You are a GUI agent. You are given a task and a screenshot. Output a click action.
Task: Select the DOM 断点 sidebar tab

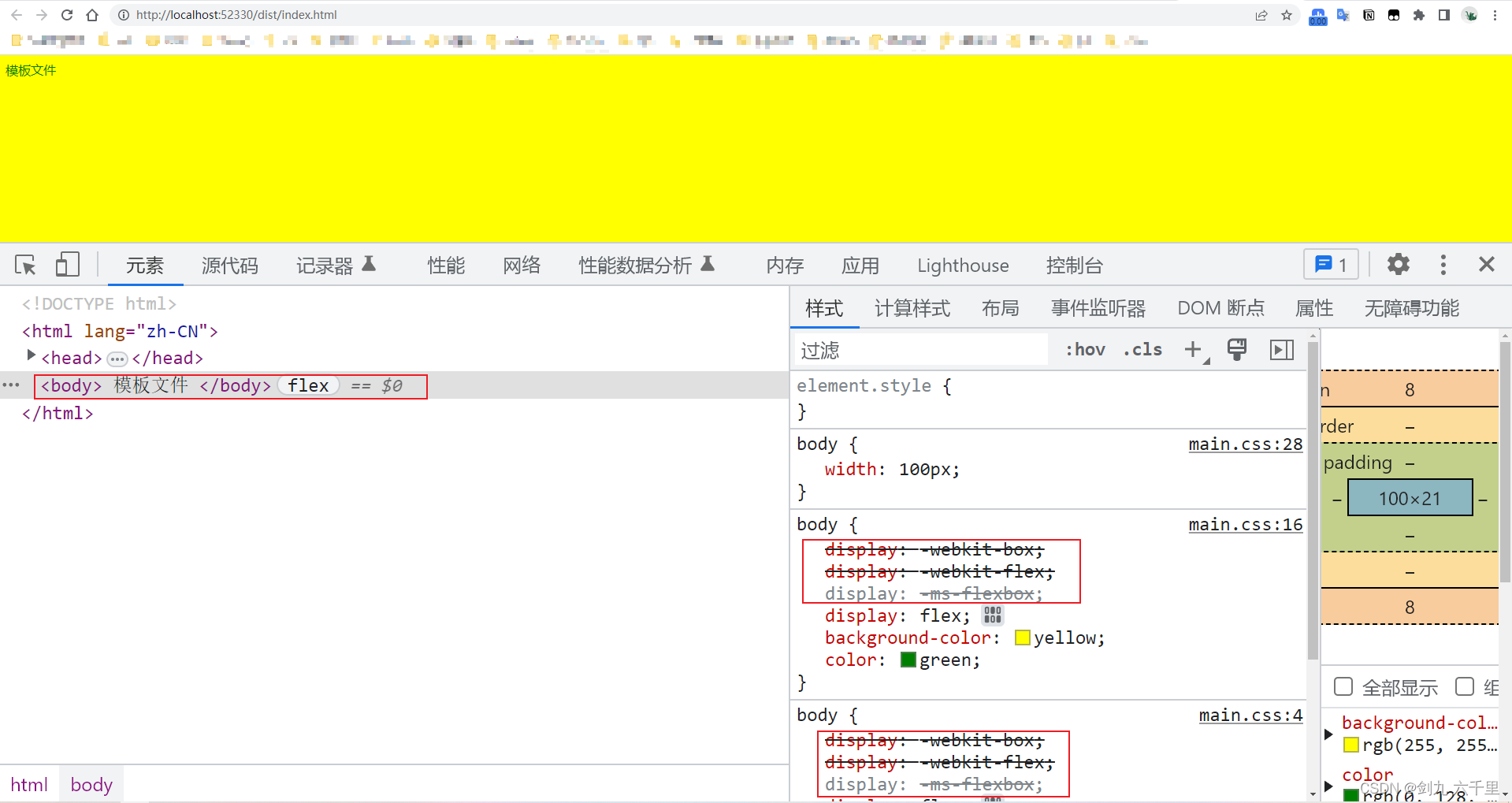[1221, 308]
